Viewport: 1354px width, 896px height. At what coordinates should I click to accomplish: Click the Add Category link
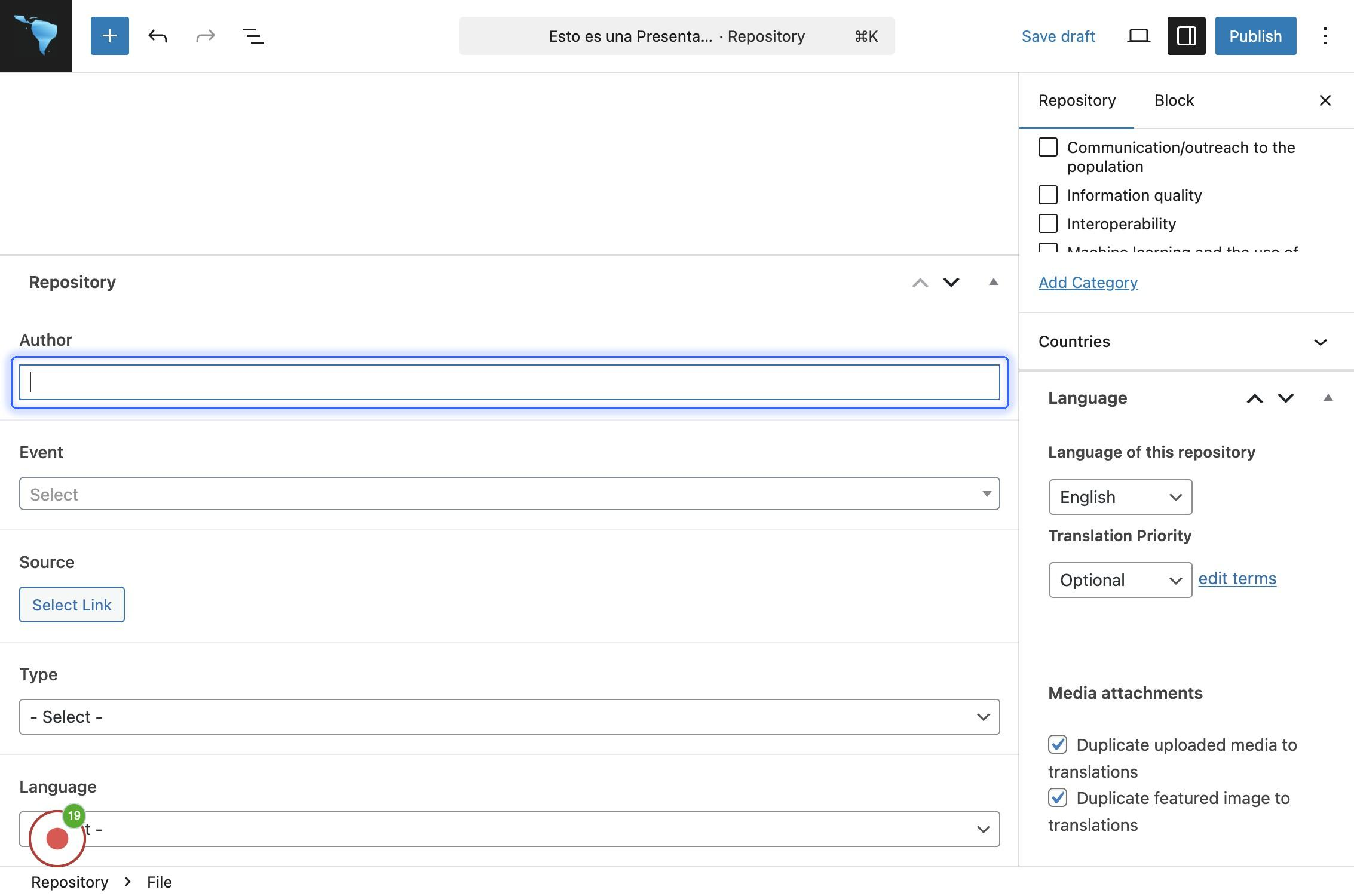tap(1088, 283)
